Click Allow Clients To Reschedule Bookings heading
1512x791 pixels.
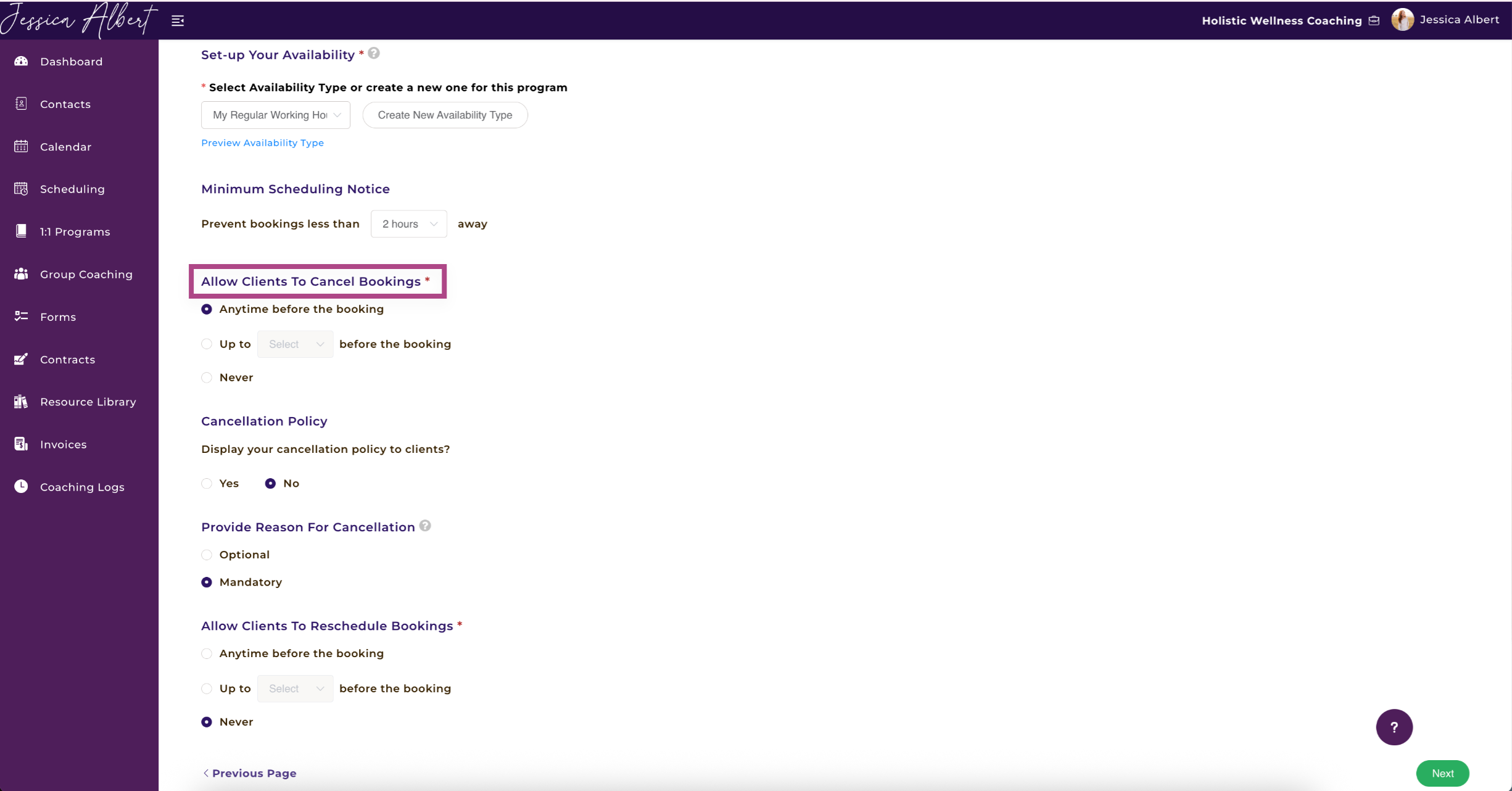[x=327, y=626]
